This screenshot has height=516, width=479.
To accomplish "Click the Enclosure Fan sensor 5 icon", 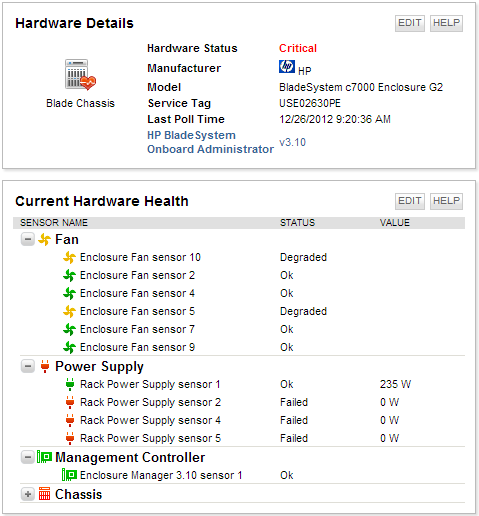I will click(69, 311).
